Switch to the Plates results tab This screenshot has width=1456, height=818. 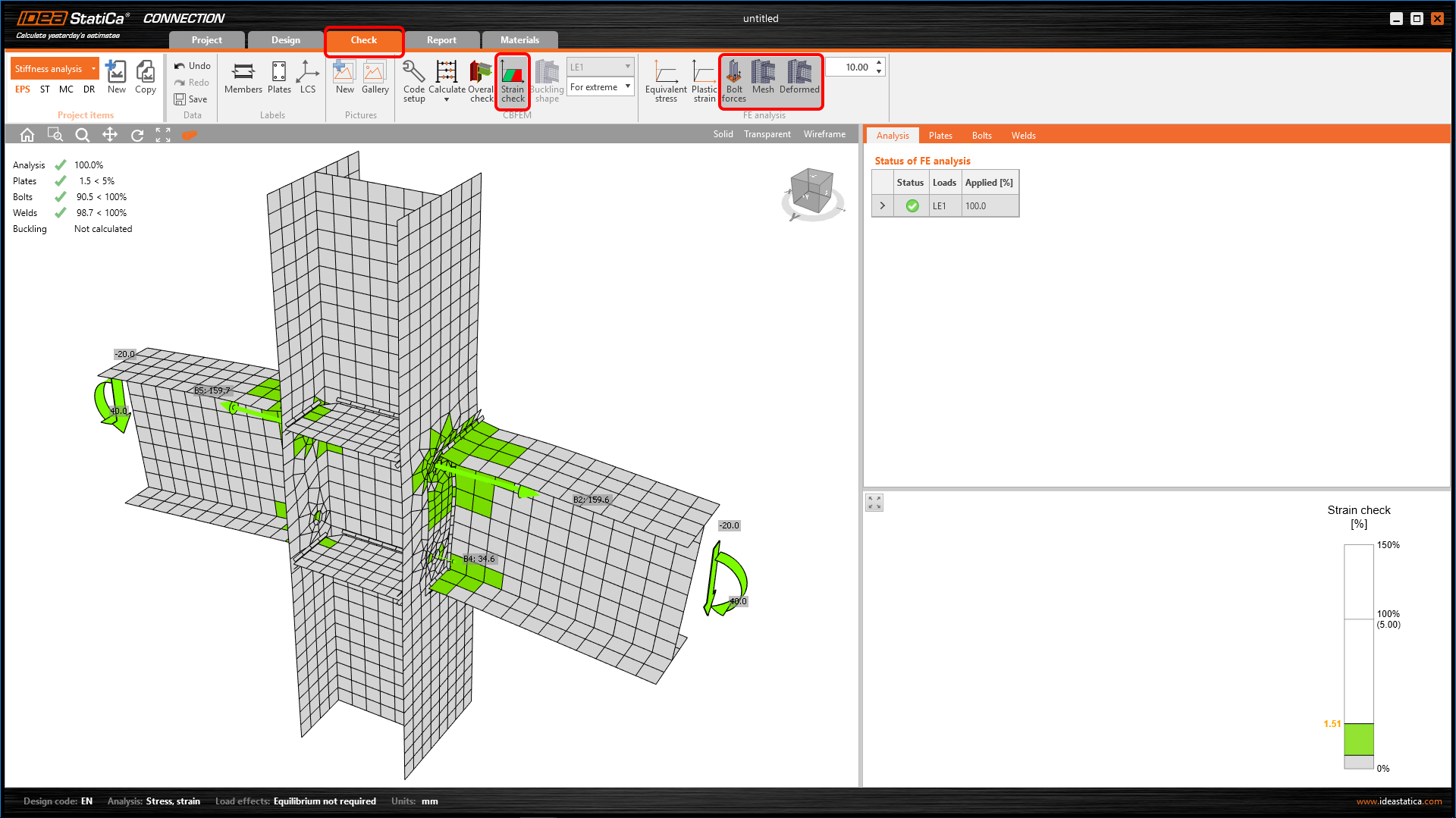coord(940,136)
